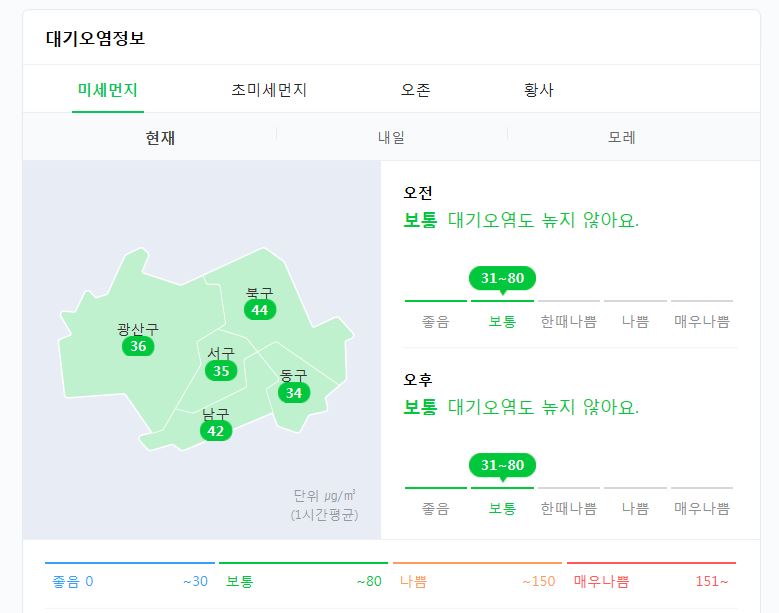Click the orange 나쁨 ~150 legend bar

pyautogui.click(x=477, y=576)
